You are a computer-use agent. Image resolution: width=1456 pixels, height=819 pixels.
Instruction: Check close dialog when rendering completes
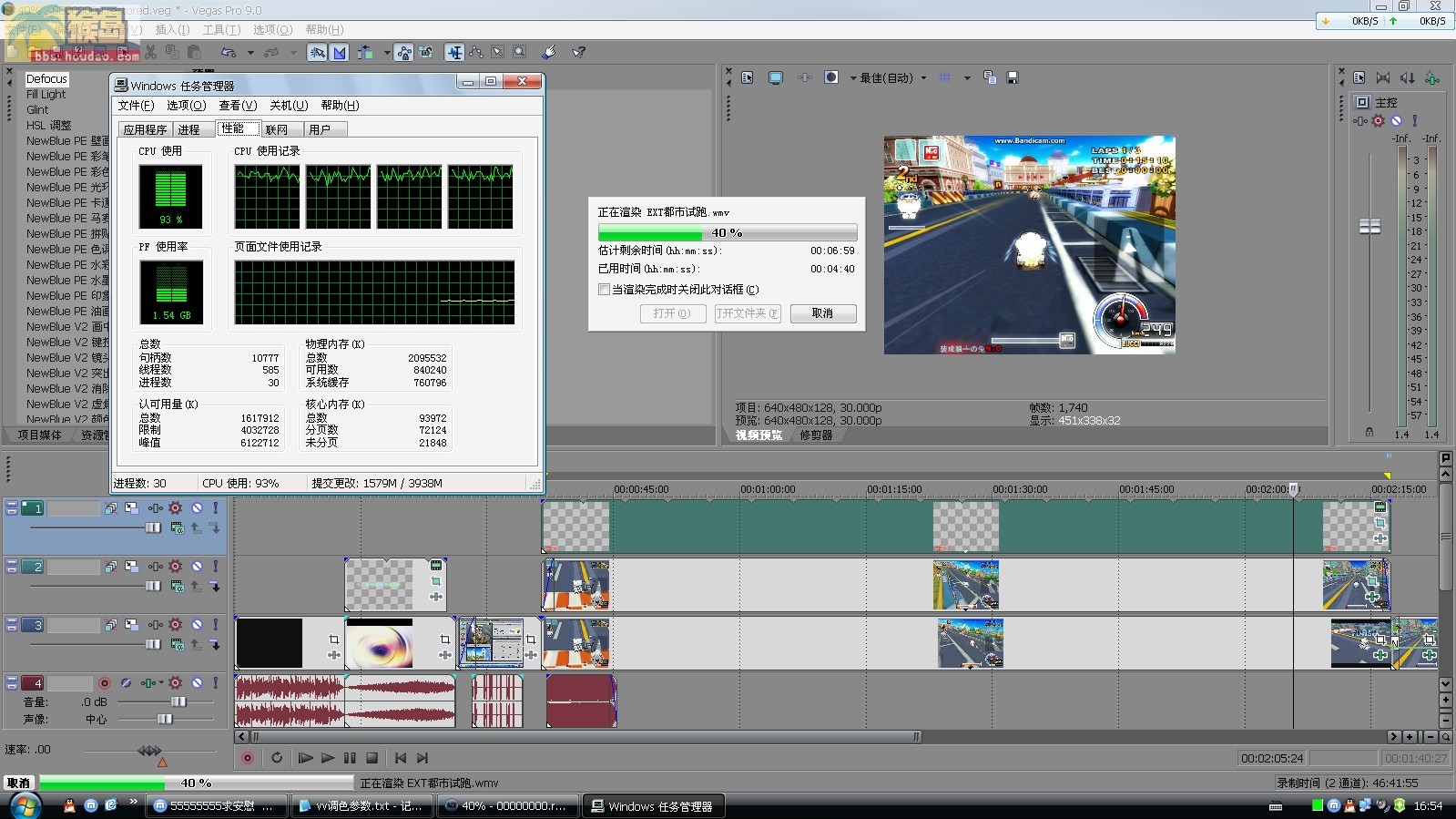pyautogui.click(x=604, y=290)
